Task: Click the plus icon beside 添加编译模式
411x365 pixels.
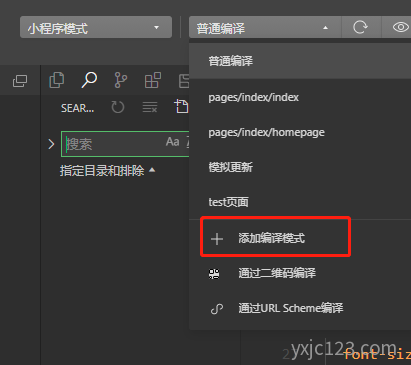Action: pyautogui.click(x=217, y=239)
